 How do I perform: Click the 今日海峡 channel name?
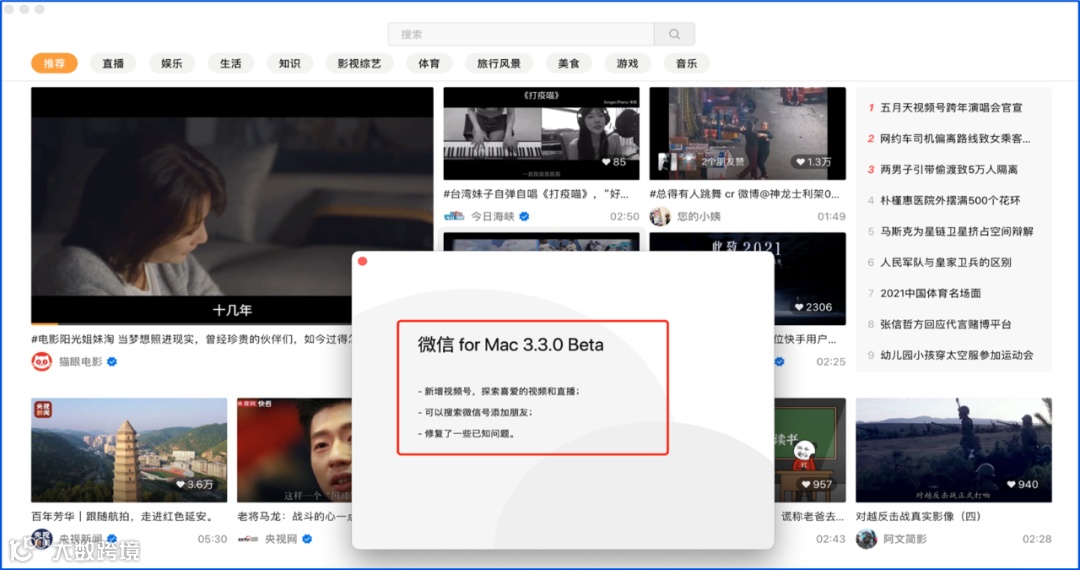tap(492, 216)
